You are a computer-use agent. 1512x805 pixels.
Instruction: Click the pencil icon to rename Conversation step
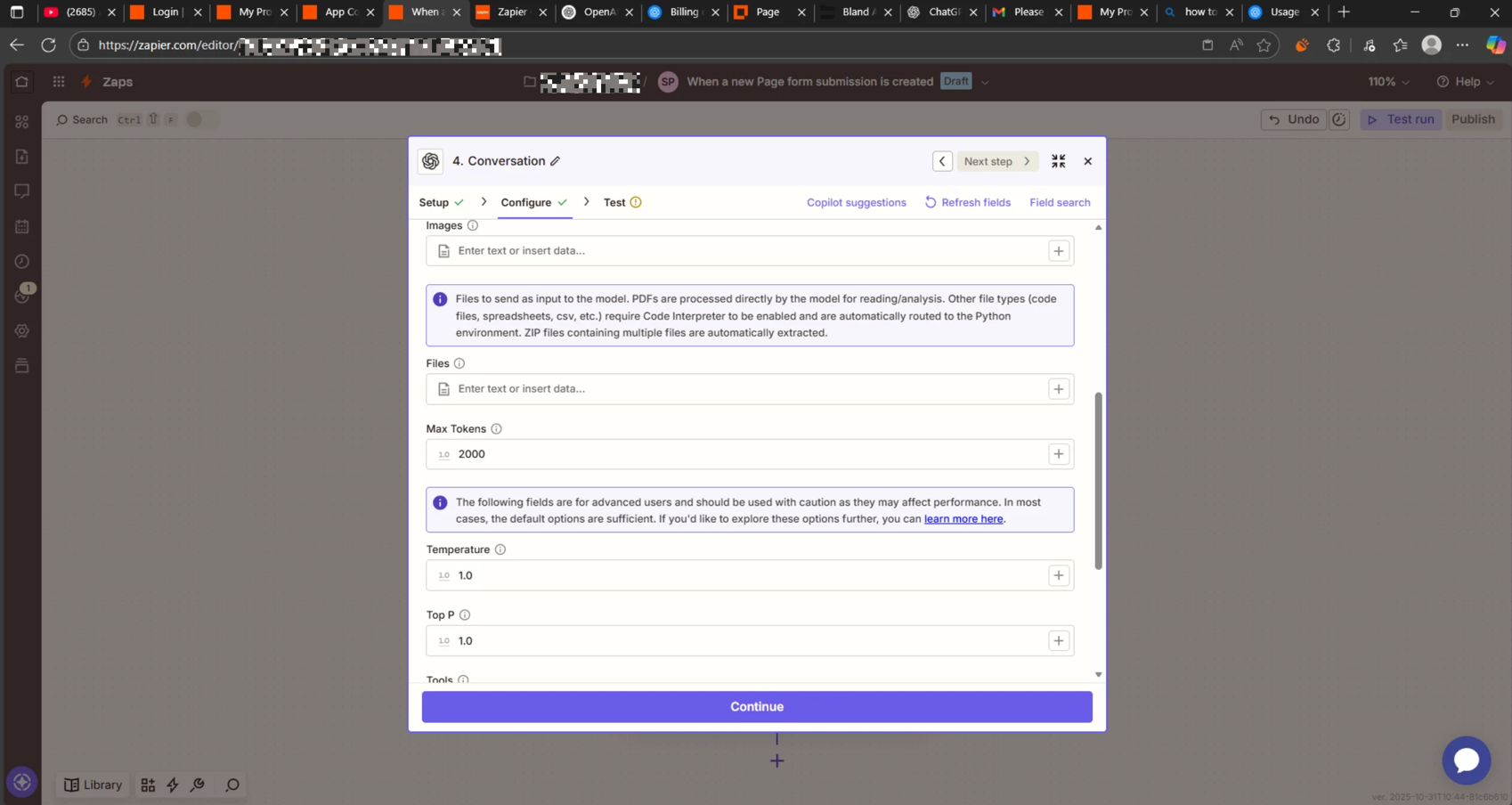point(555,161)
